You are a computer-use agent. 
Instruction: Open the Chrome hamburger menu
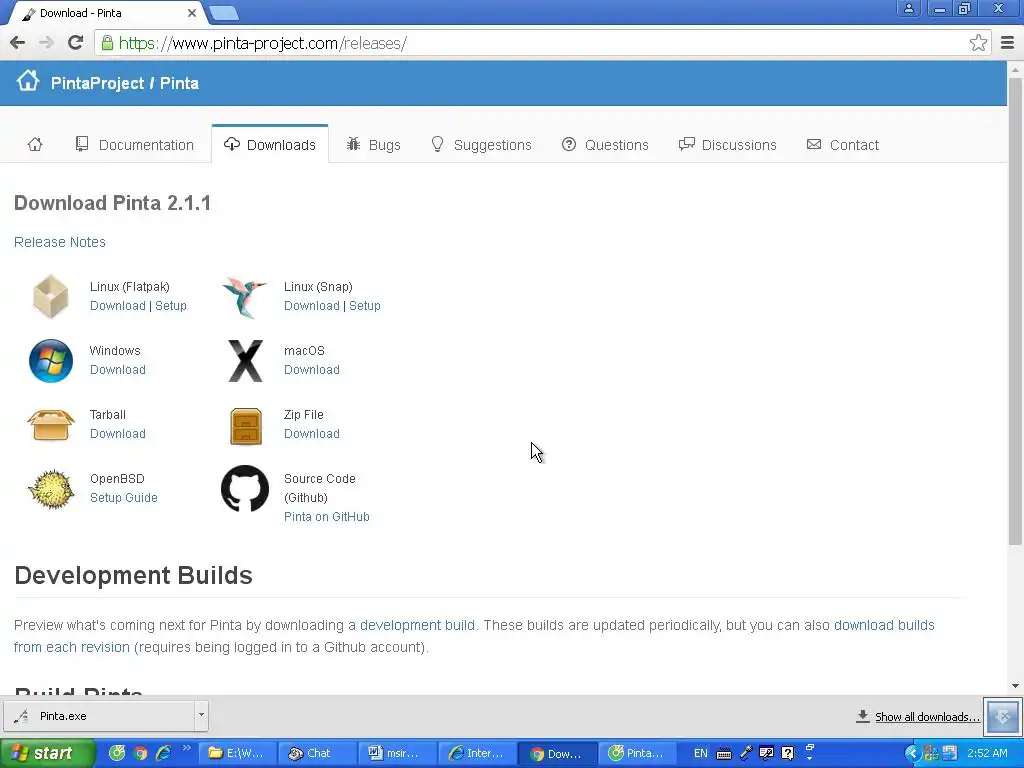click(1007, 43)
